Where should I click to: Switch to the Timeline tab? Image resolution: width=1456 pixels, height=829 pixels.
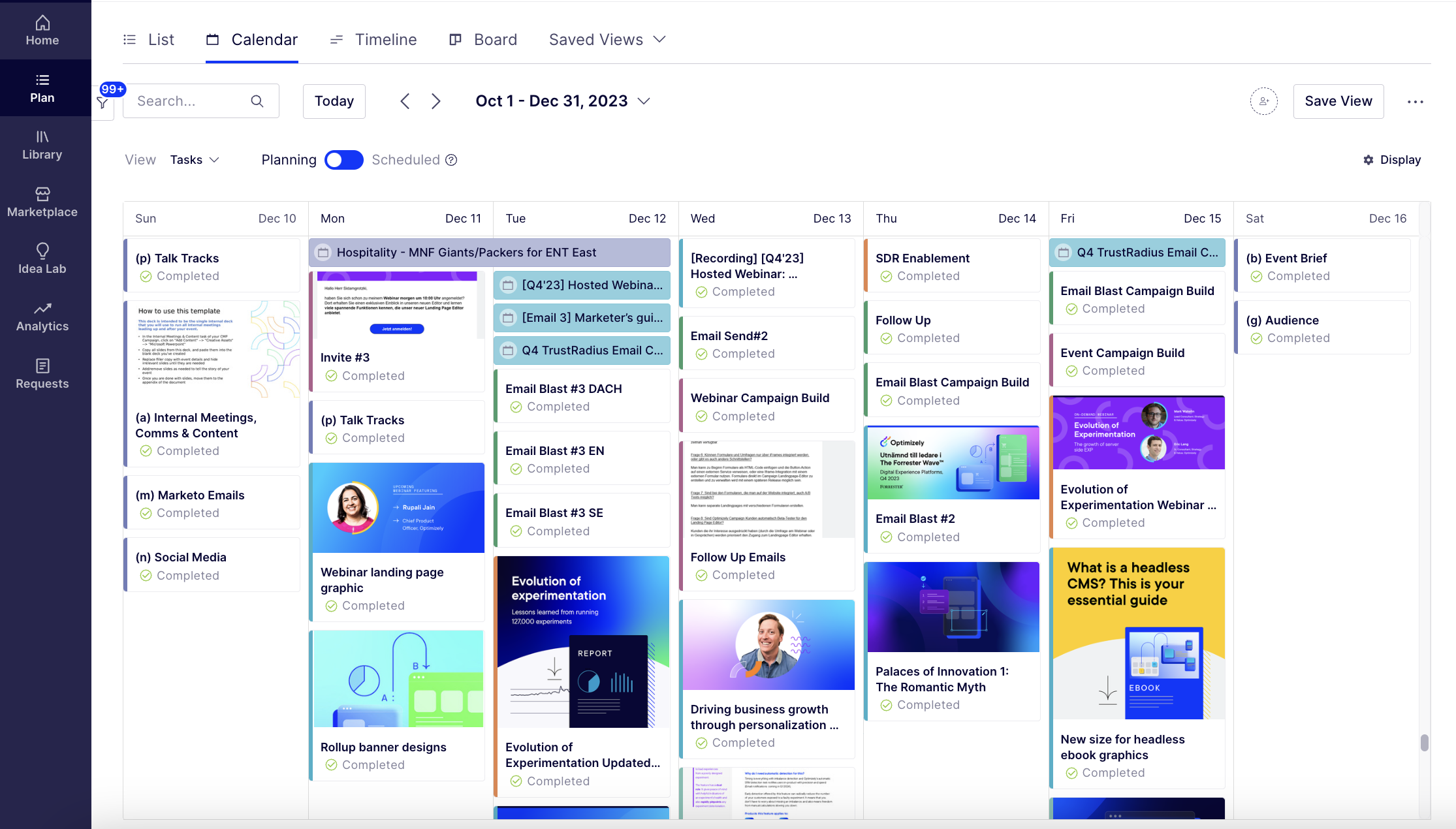(373, 40)
